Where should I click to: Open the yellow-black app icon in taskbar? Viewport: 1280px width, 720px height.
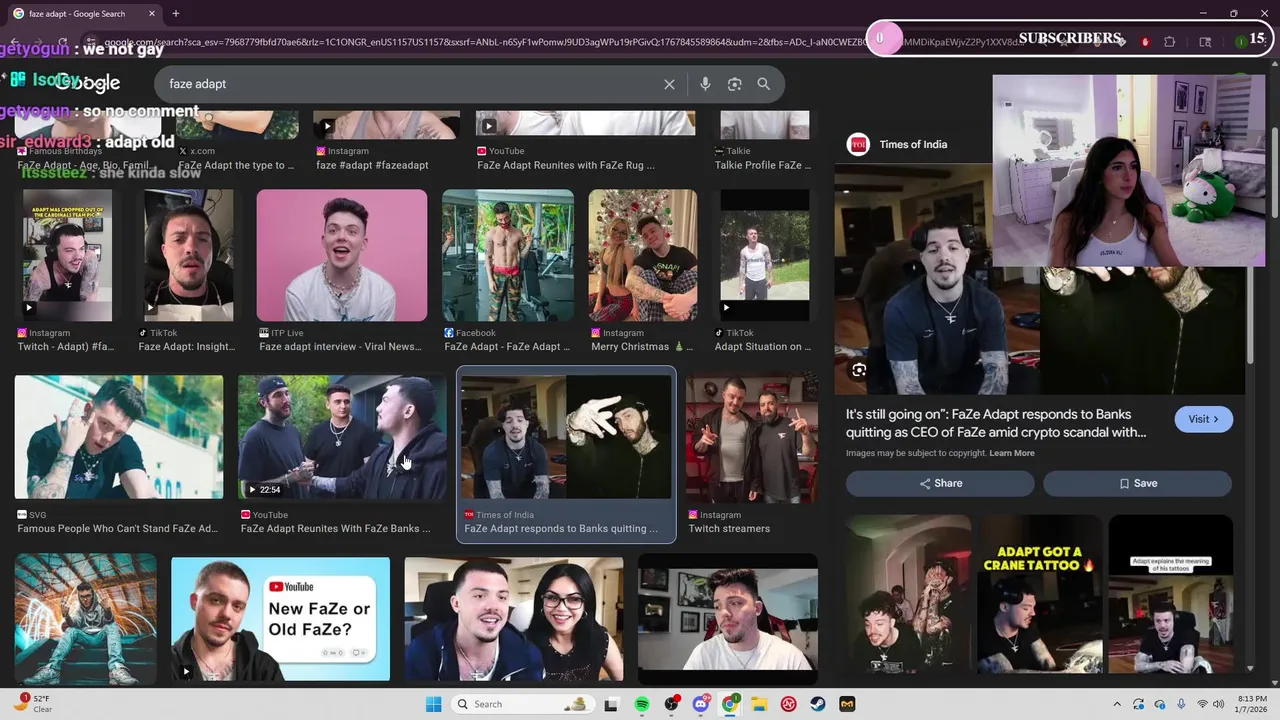847,704
